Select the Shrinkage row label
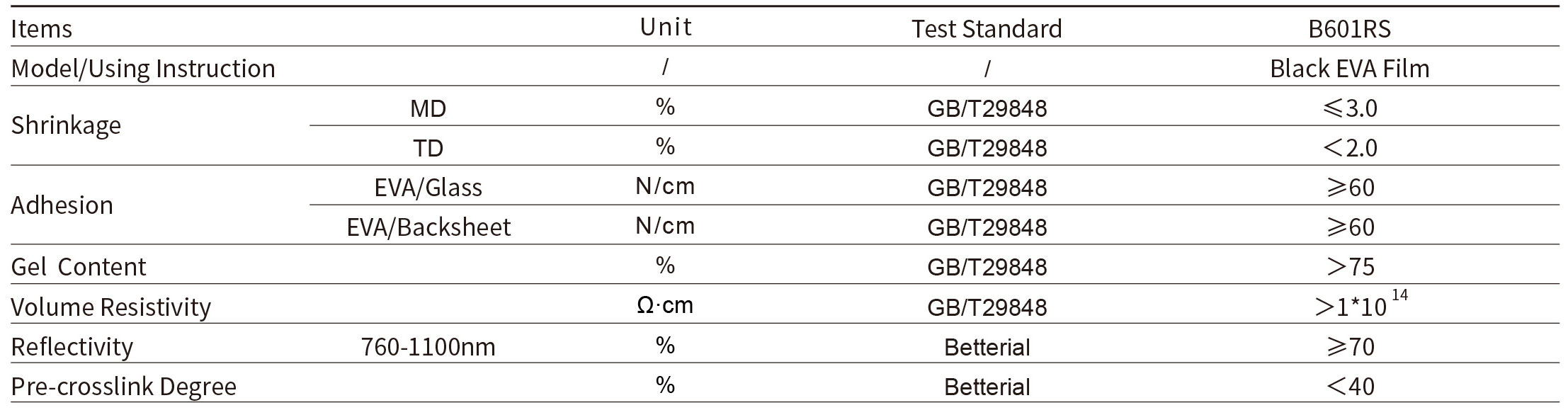This screenshot has height=410, width=1568. tap(66, 125)
